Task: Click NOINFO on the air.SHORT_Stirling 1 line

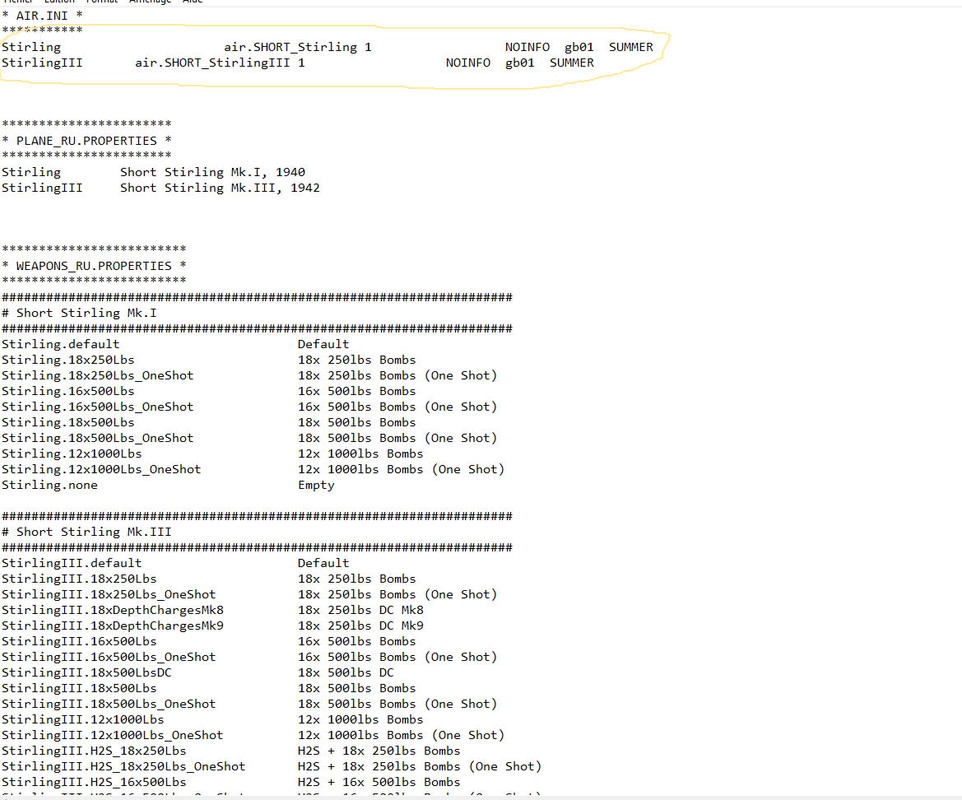Action: tap(527, 47)
